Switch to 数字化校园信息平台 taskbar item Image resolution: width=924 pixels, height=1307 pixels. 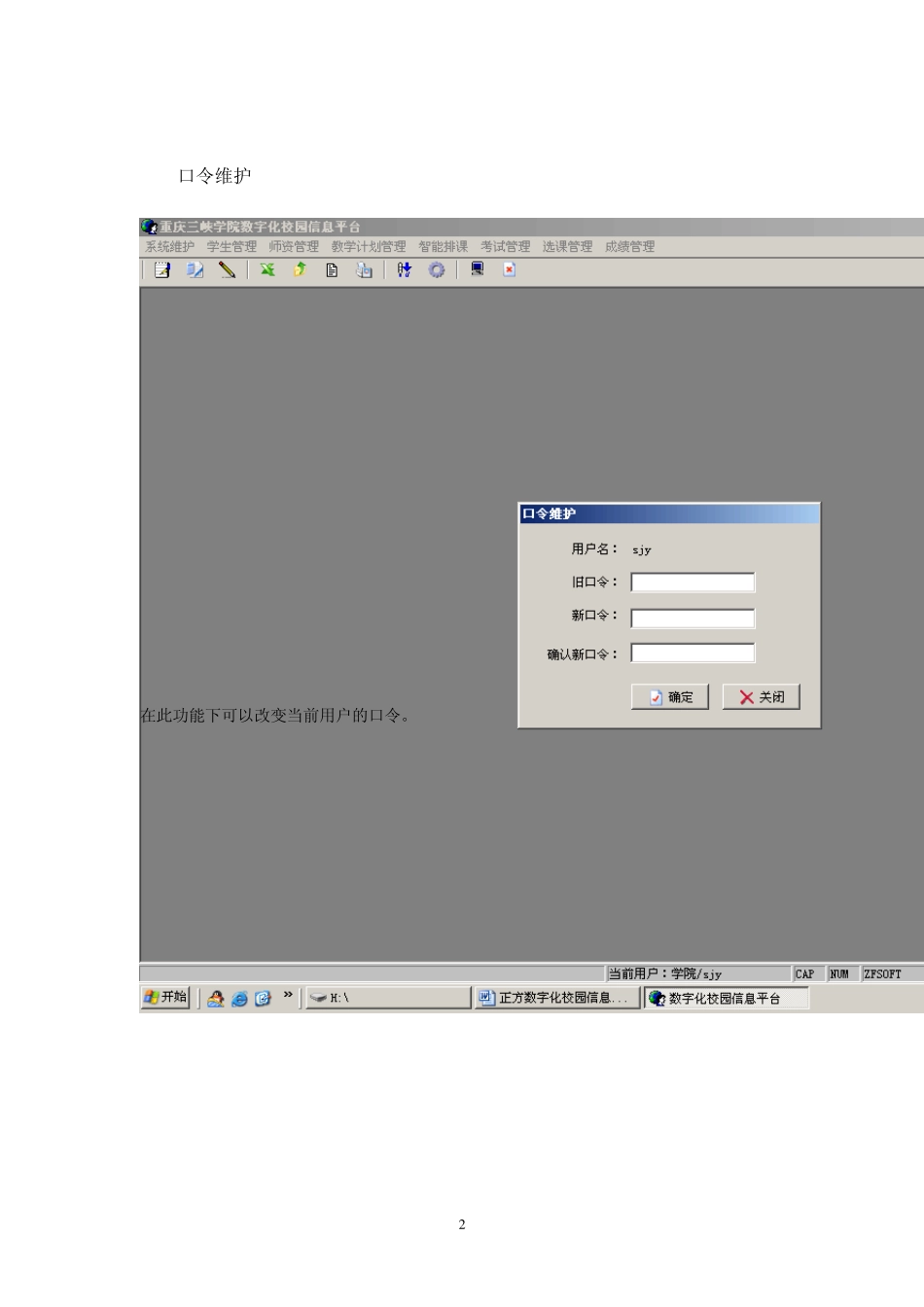point(727,998)
